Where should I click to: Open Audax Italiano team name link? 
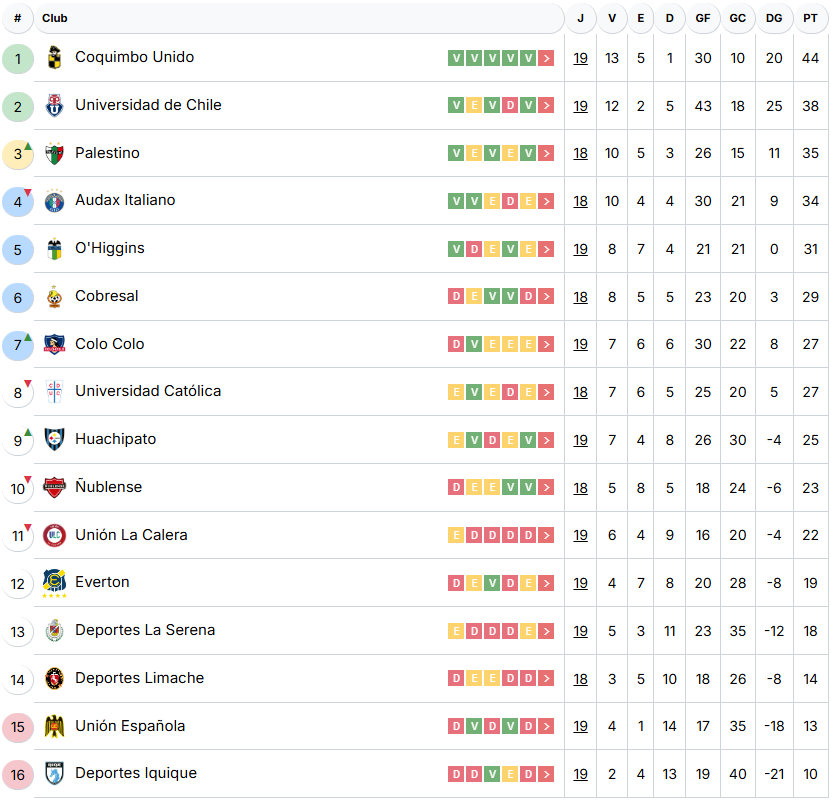(125, 200)
